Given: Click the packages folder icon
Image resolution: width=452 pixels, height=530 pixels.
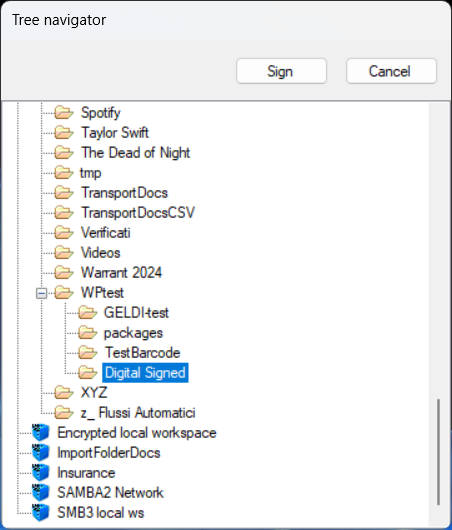Looking at the screenshot, I should [x=88, y=333].
